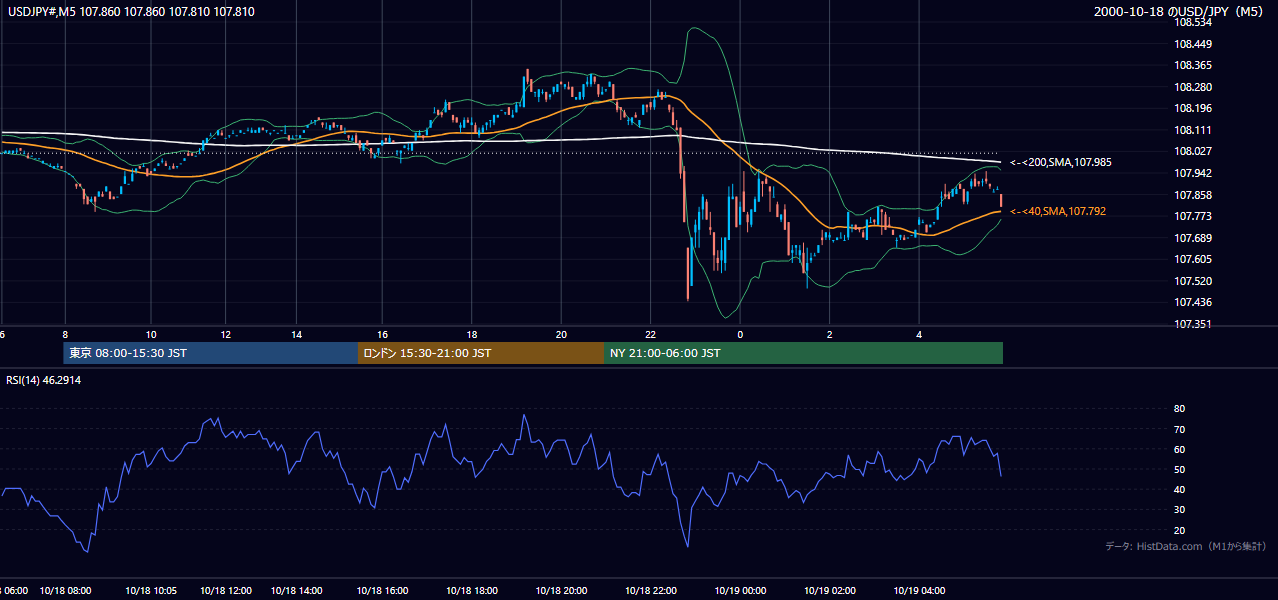Click hour mark 14 on price chart axis
Screen dimensions: 1278x600
pos(297,333)
